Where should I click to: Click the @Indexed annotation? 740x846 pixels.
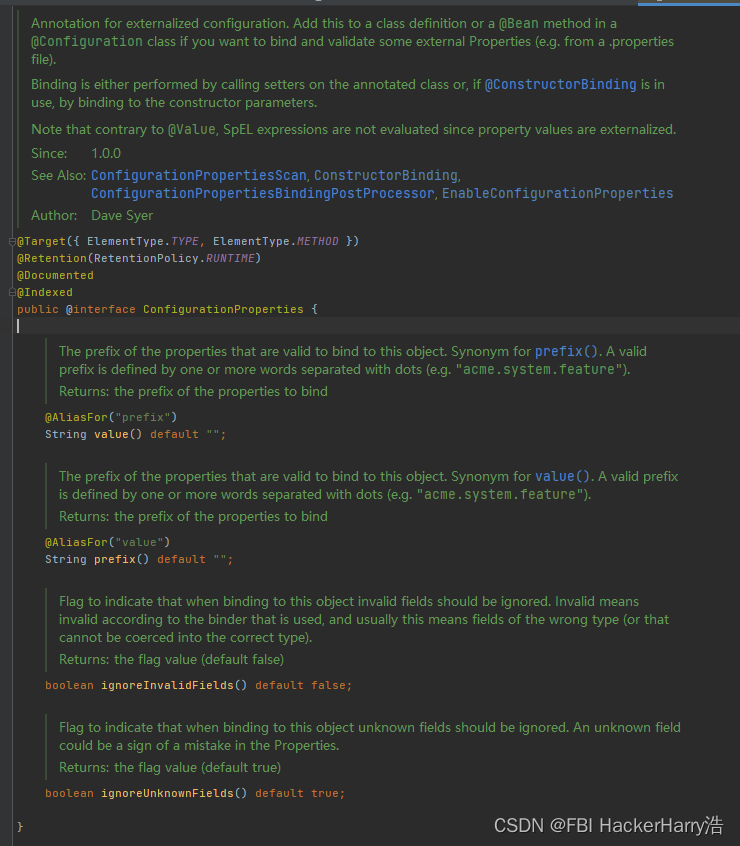(x=45, y=292)
